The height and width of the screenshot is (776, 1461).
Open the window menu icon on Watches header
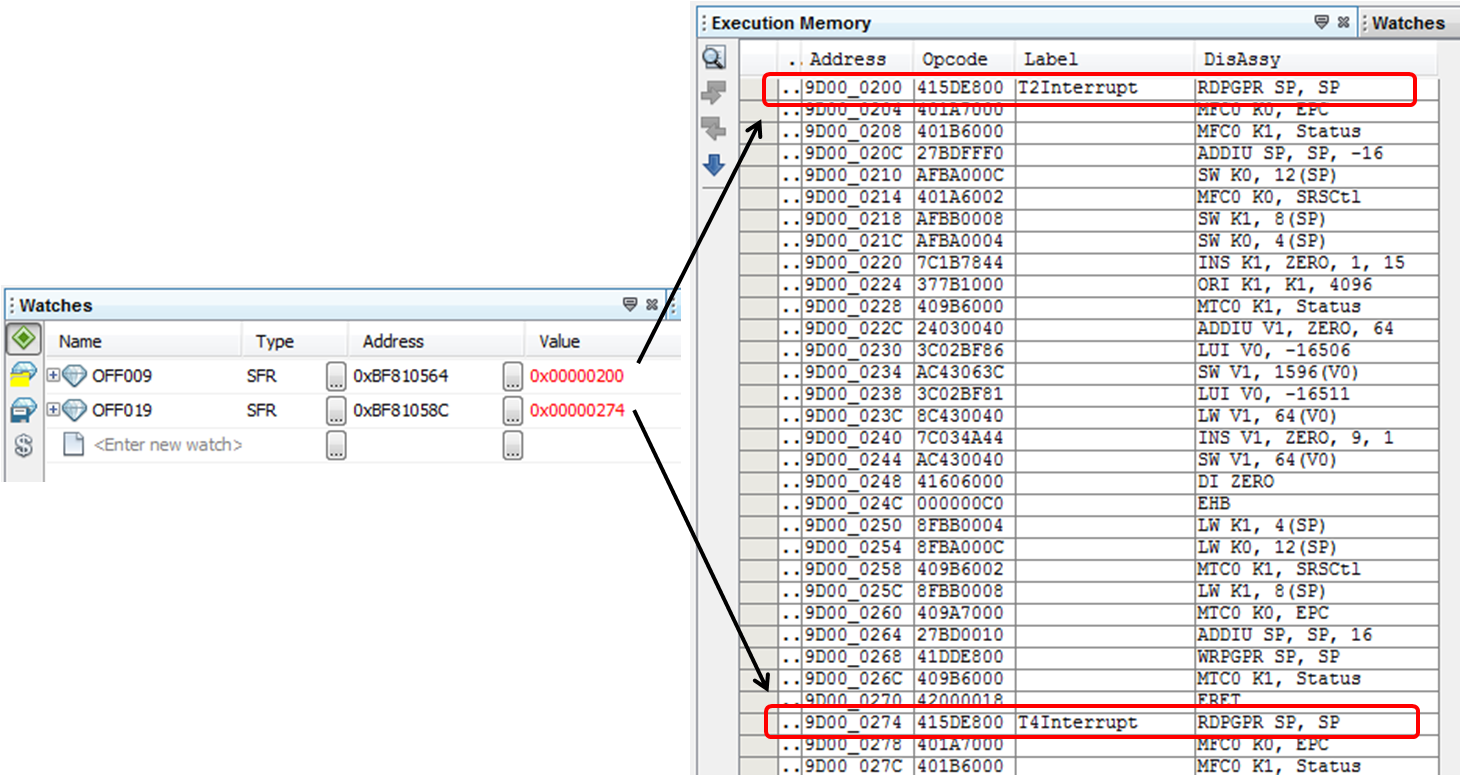630,305
